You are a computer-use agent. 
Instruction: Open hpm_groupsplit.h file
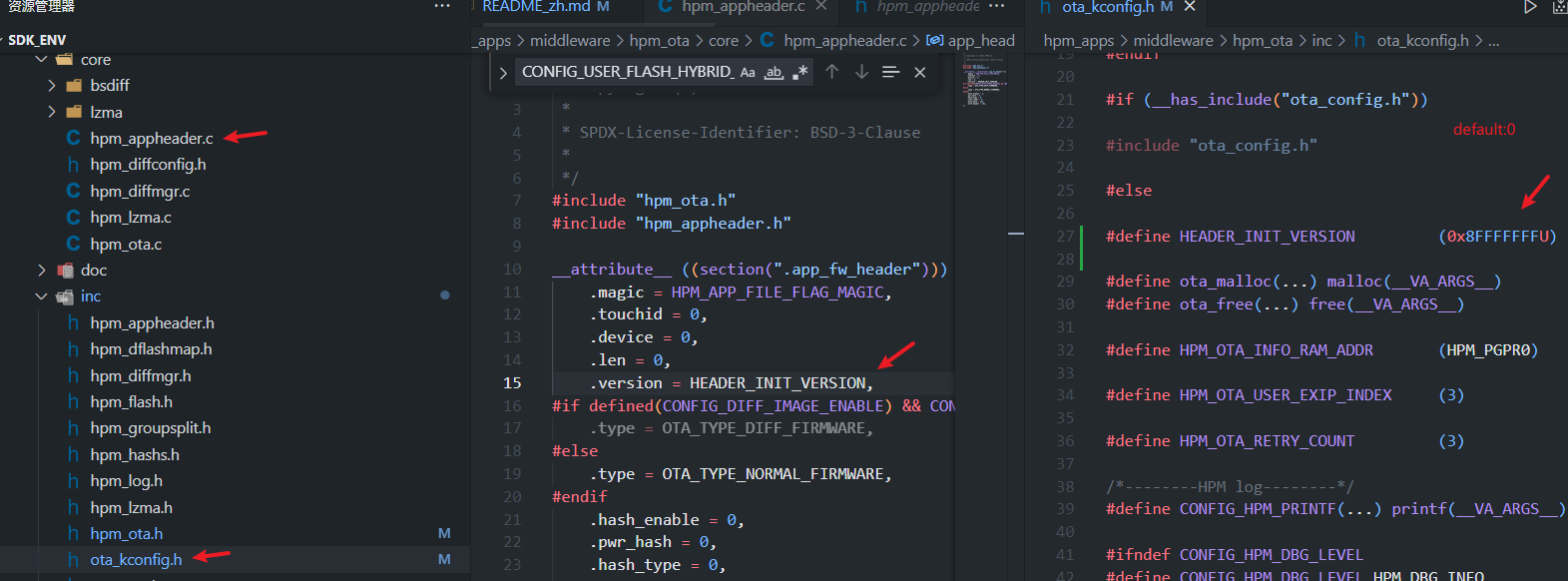pos(151,428)
